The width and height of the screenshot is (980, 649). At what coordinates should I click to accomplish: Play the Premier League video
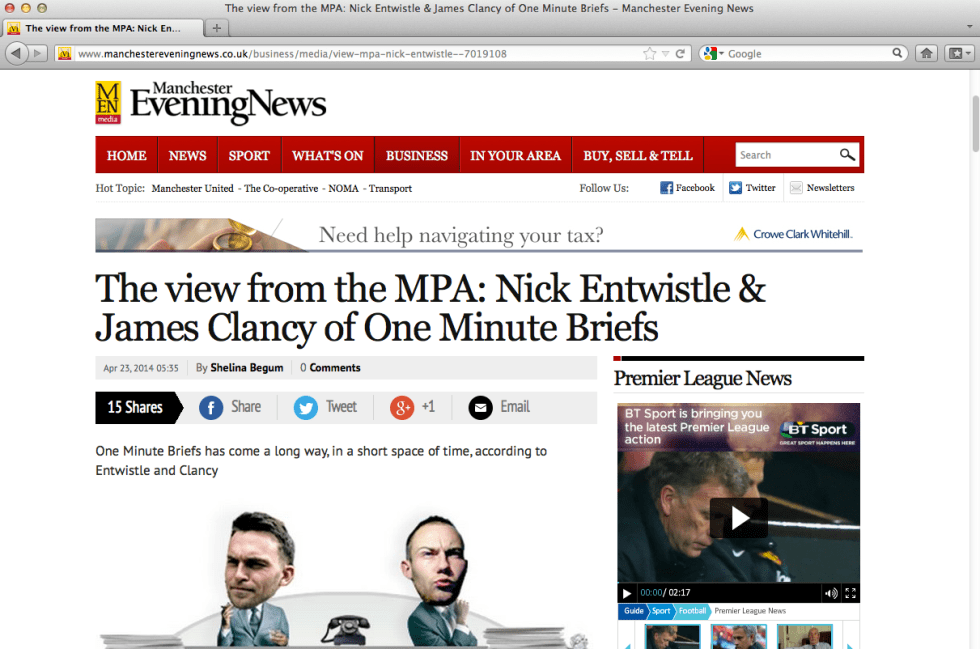739,519
